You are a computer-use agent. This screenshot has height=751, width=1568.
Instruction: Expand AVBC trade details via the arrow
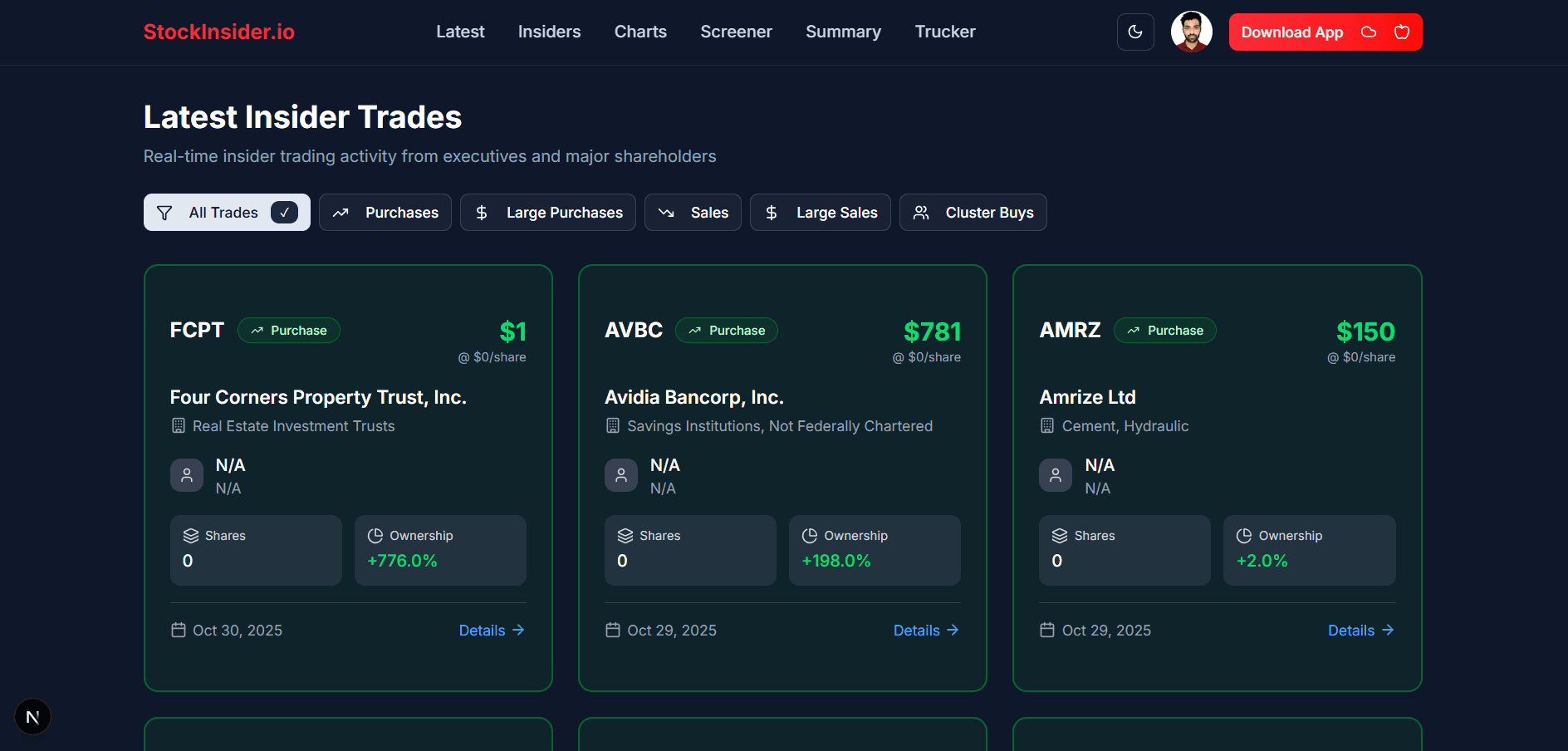[953, 630]
